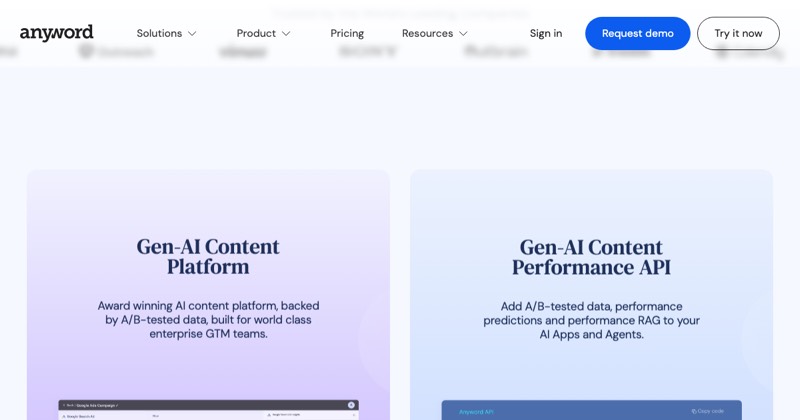This screenshot has width=800, height=420.
Task: Select the Gen-AI Content Platform heading
Action: point(208,257)
